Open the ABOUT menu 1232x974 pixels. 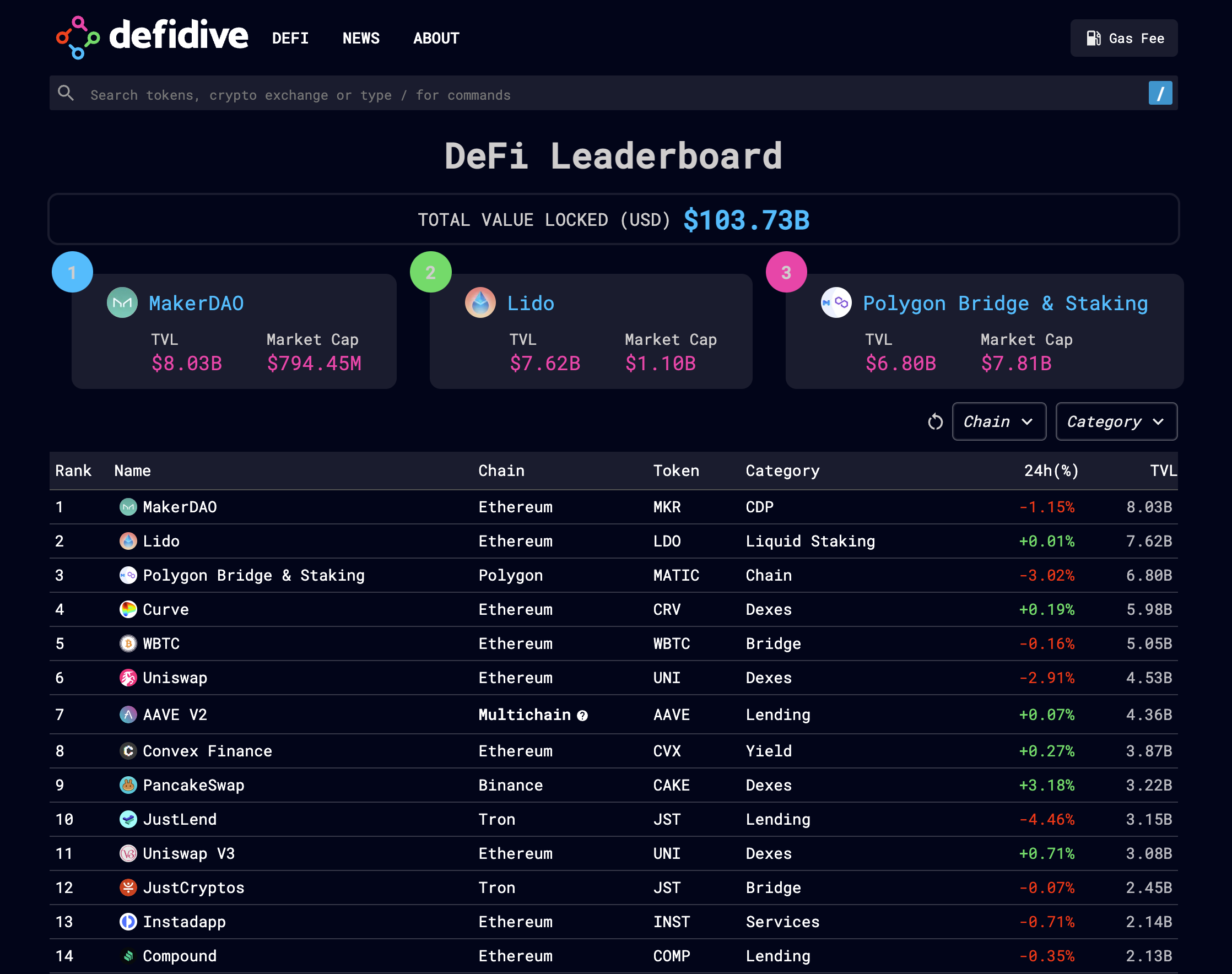(x=436, y=38)
